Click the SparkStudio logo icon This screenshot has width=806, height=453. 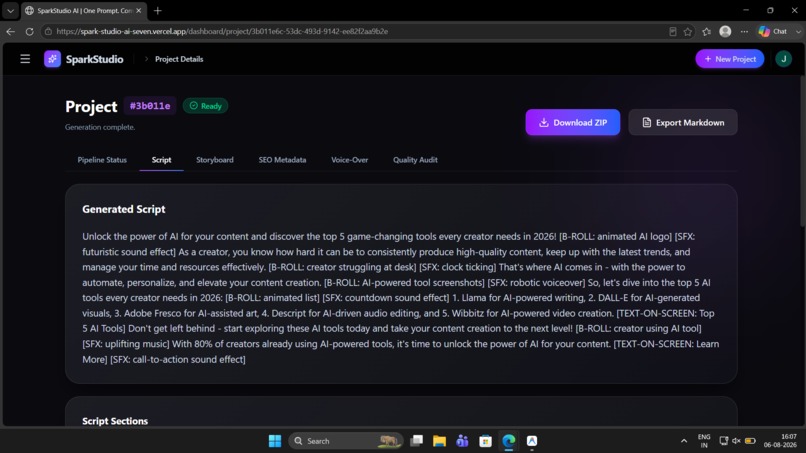pyautogui.click(x=52, y=59)
